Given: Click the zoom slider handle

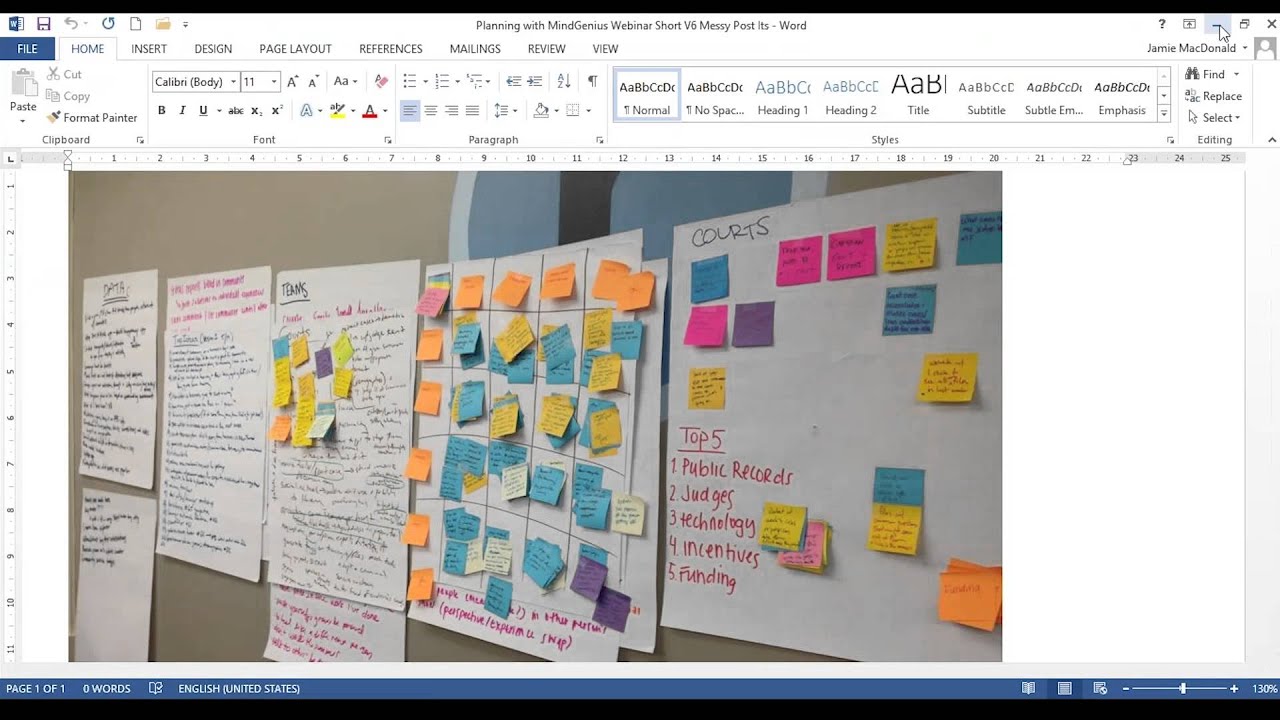Looking at the screenshot, I should click(x=1183, y=688).
